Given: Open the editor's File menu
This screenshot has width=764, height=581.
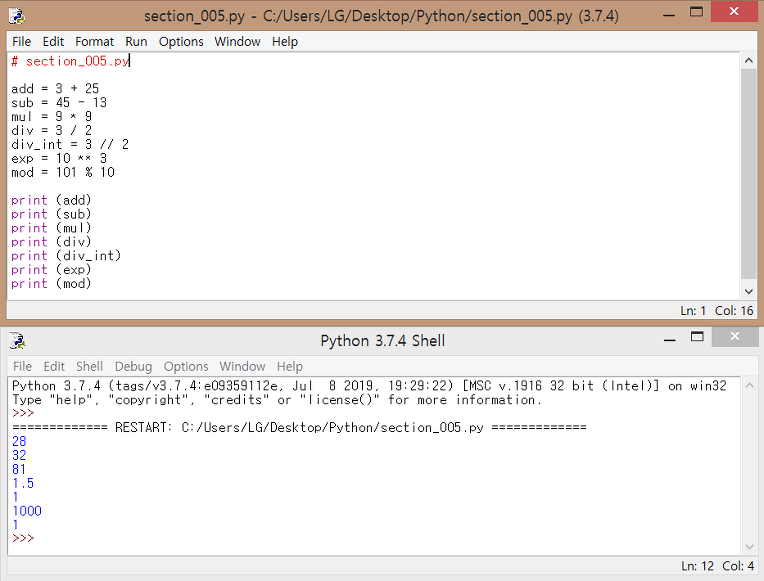Looking at the screenshot, I should (21, 41).
